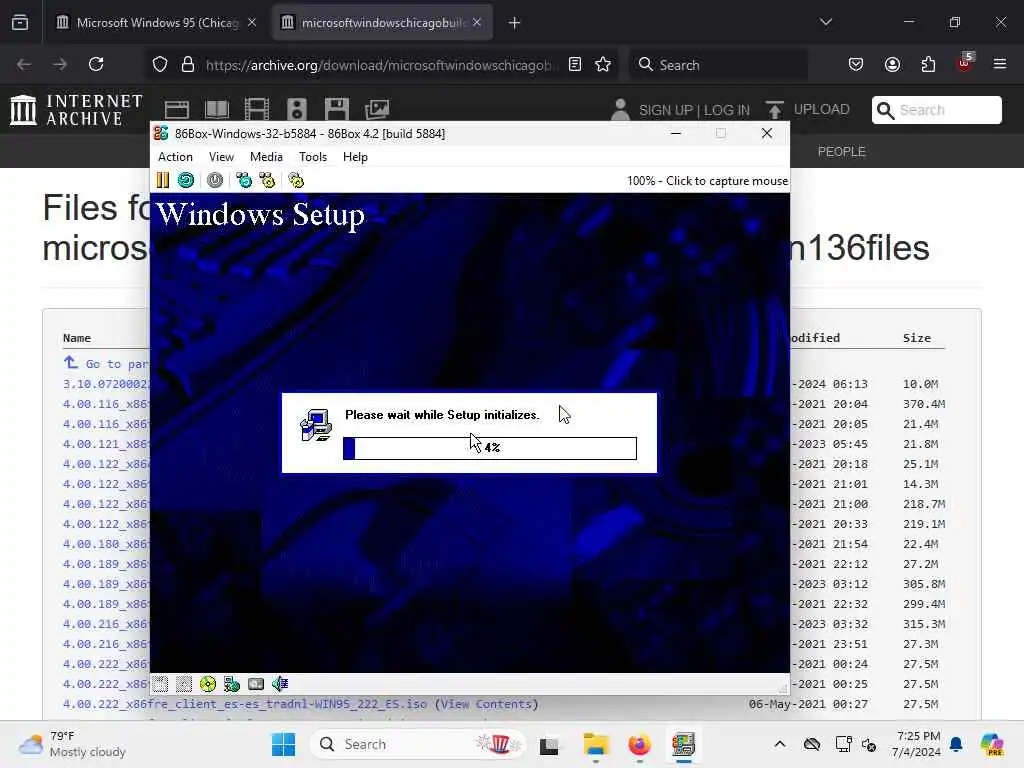Image resolution: width=1024 pixels, height=768 pixels.
Task: Click the PEOPLE navigation item
Action: coord(841,152)
